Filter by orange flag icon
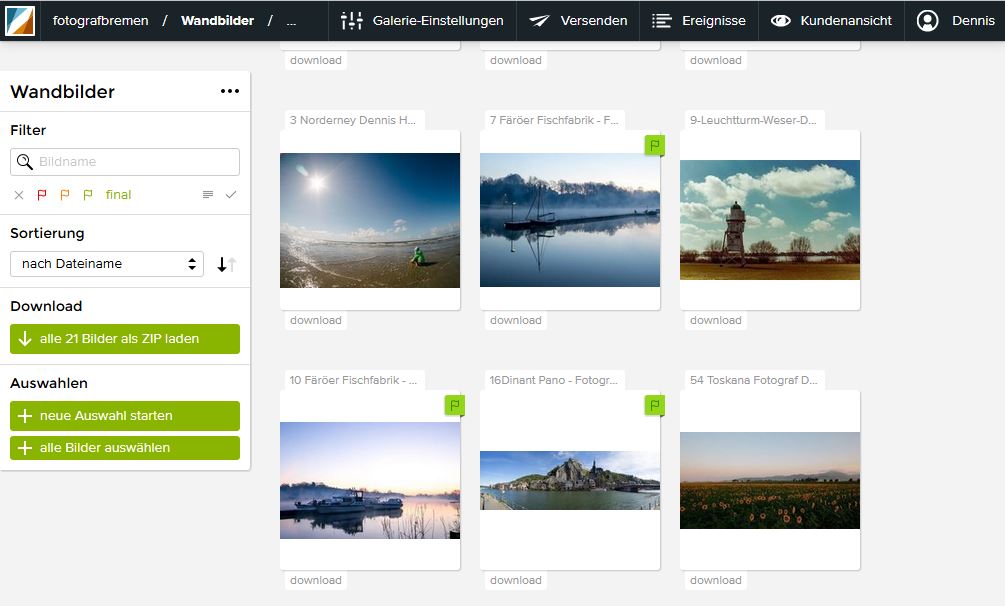This screenshot has width=1005, height=606. click(65, 195)
